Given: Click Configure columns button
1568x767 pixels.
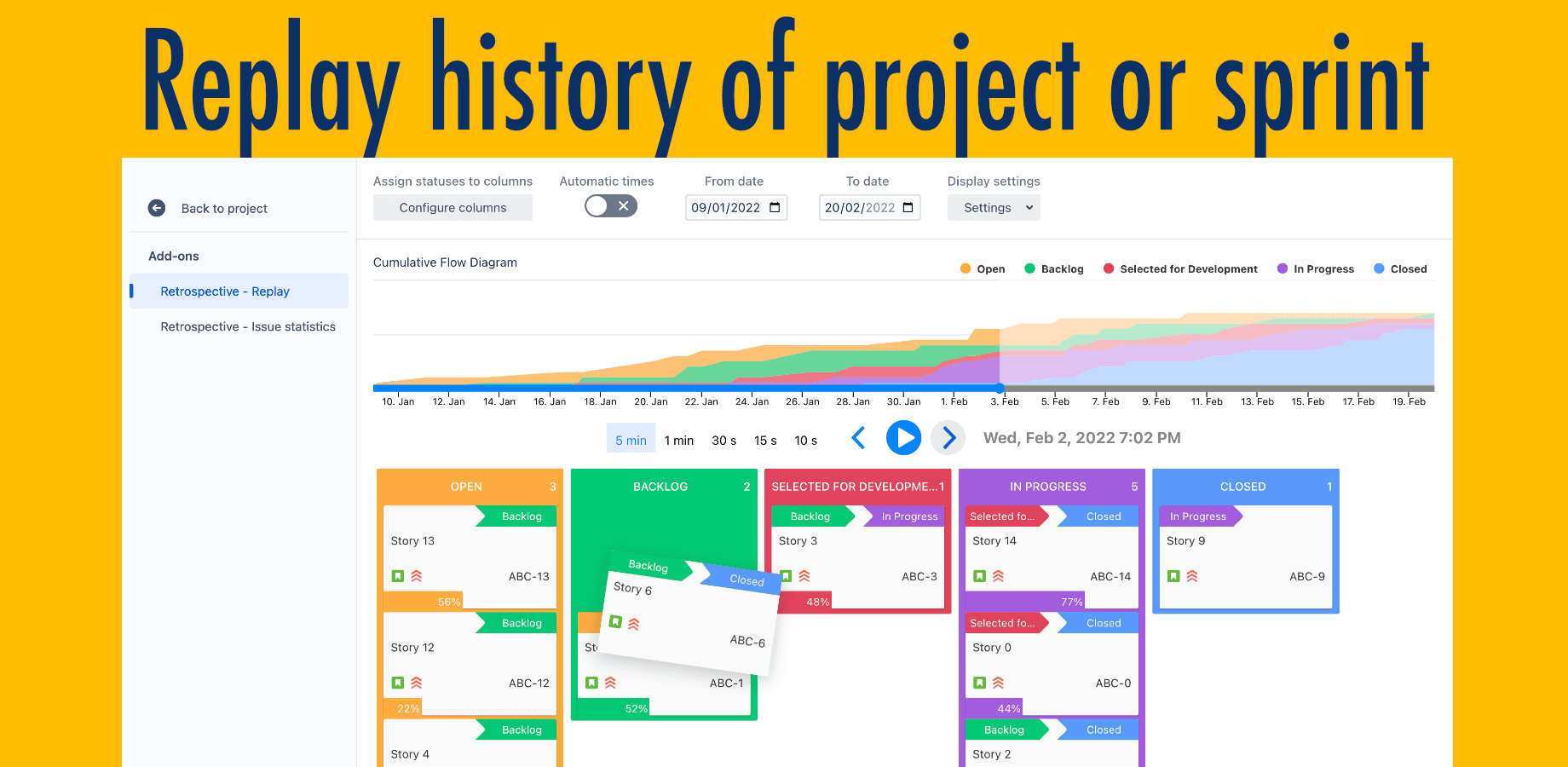Looking at the screenshot, I should point(453,207).
